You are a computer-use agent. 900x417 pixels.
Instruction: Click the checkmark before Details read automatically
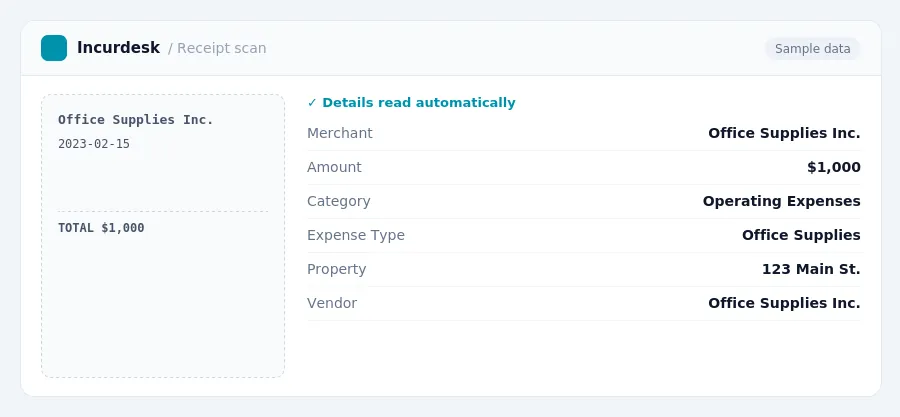(312, 103)
